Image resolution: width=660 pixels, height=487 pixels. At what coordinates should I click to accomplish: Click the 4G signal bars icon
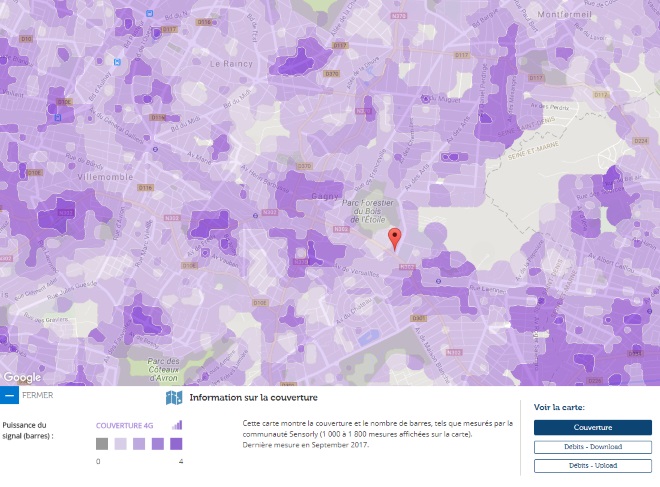point(177,425)
